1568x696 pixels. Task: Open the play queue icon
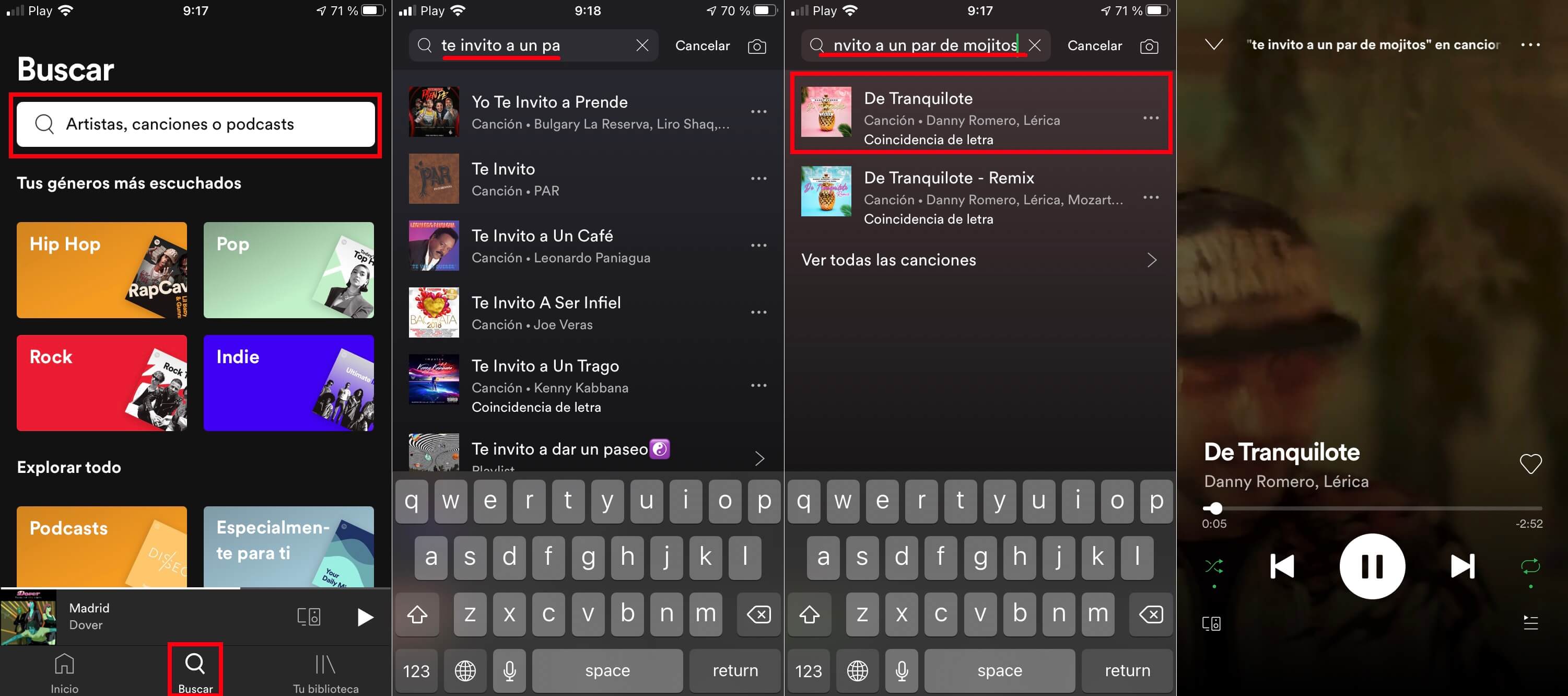tap(1530, 622)
